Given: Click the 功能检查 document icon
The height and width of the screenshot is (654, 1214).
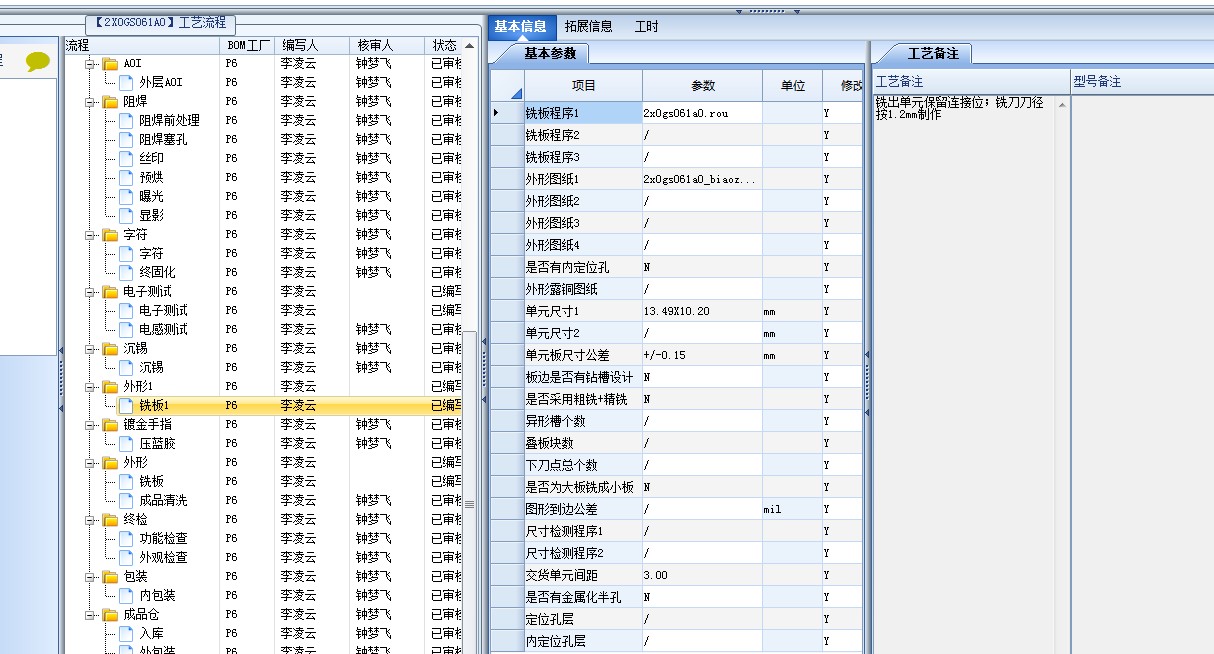Looking at the screenshot, I should coord(126,538).
